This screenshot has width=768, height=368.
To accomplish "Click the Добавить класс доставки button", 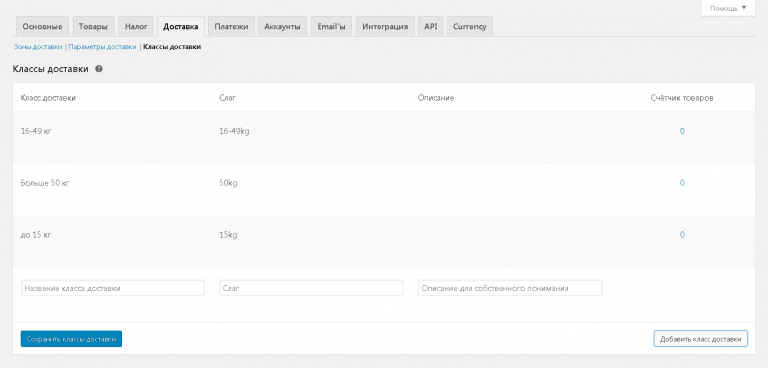I will [x=700, y=339].
